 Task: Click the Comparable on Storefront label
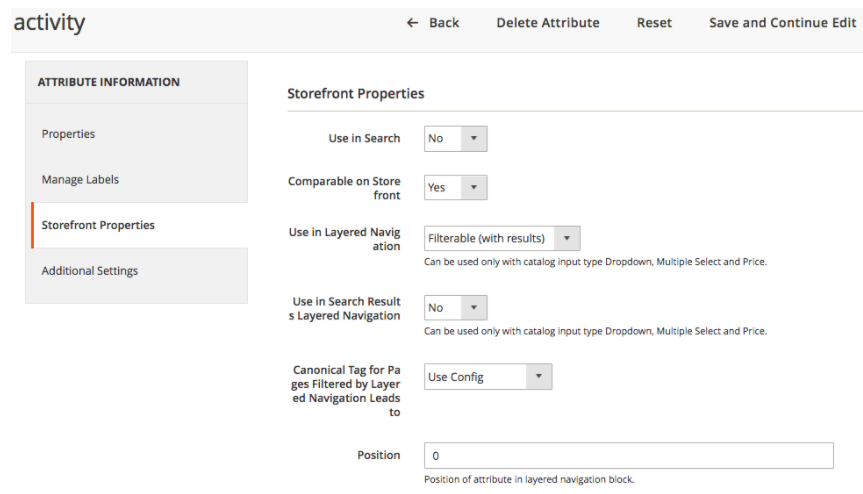point(344,188)
